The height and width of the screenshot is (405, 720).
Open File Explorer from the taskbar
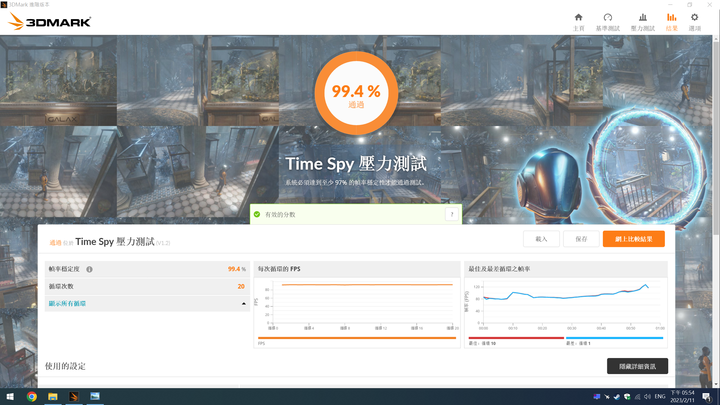[x=53, y=396]
